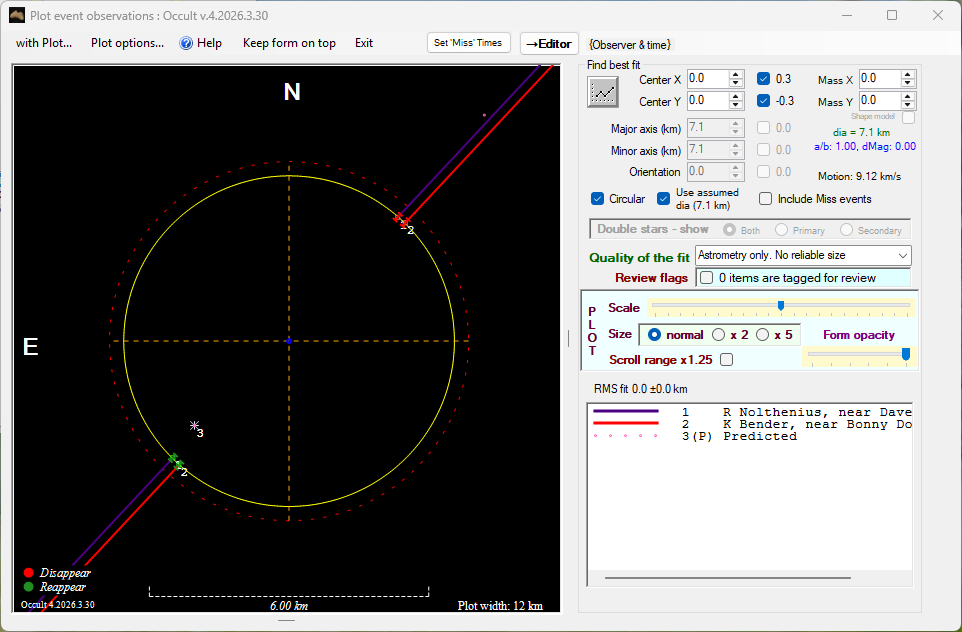Click the Mass X input field

879,79
